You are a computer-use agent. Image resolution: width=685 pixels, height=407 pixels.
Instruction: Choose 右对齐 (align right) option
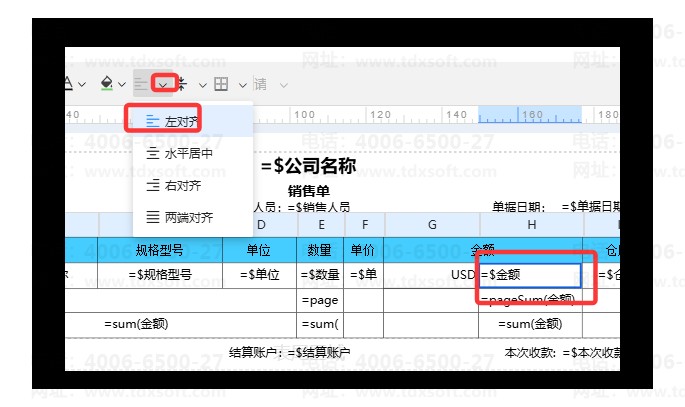180,185
